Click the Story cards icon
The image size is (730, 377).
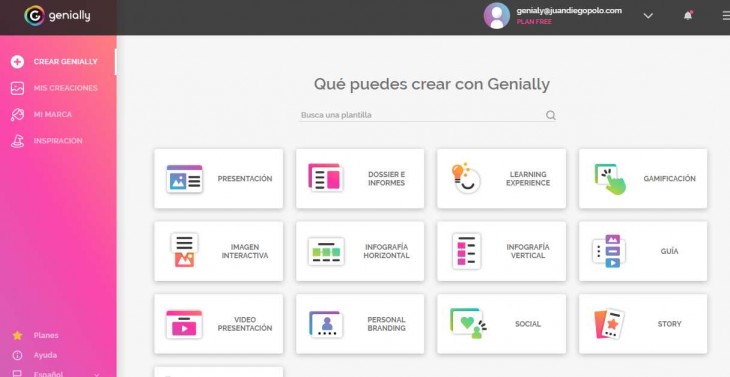pos(609,323)
